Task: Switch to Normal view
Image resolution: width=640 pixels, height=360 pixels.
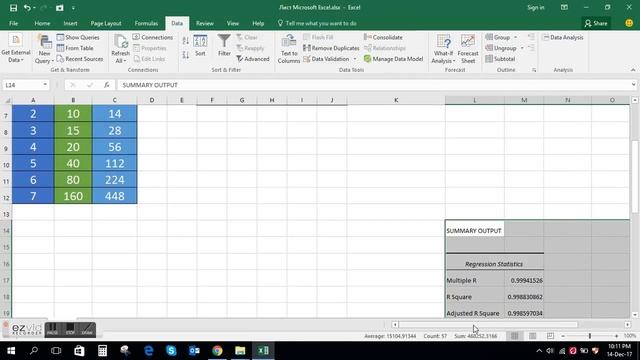Action: coord(514,336)
